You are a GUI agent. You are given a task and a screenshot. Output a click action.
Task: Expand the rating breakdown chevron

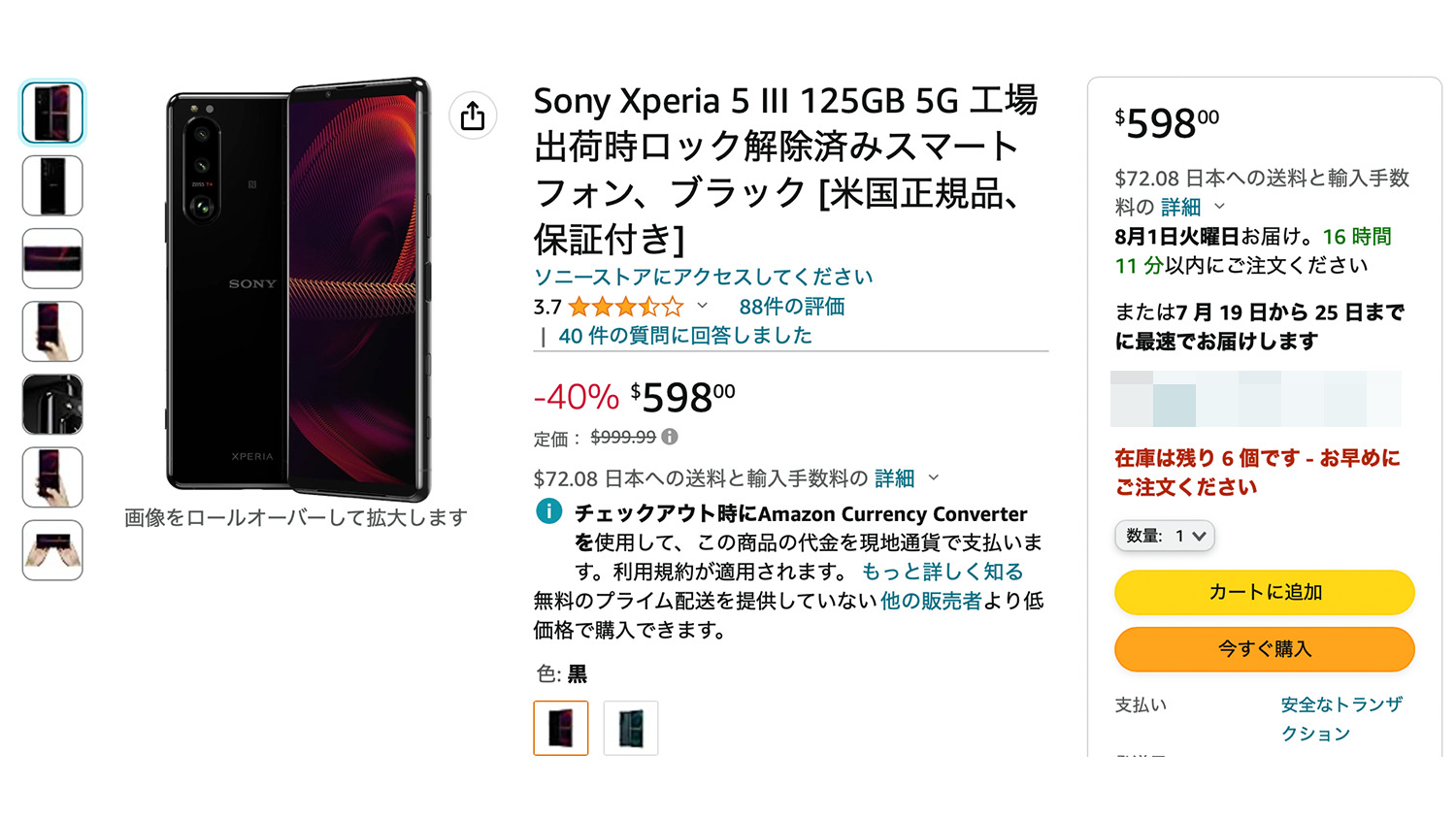(703, 307)
